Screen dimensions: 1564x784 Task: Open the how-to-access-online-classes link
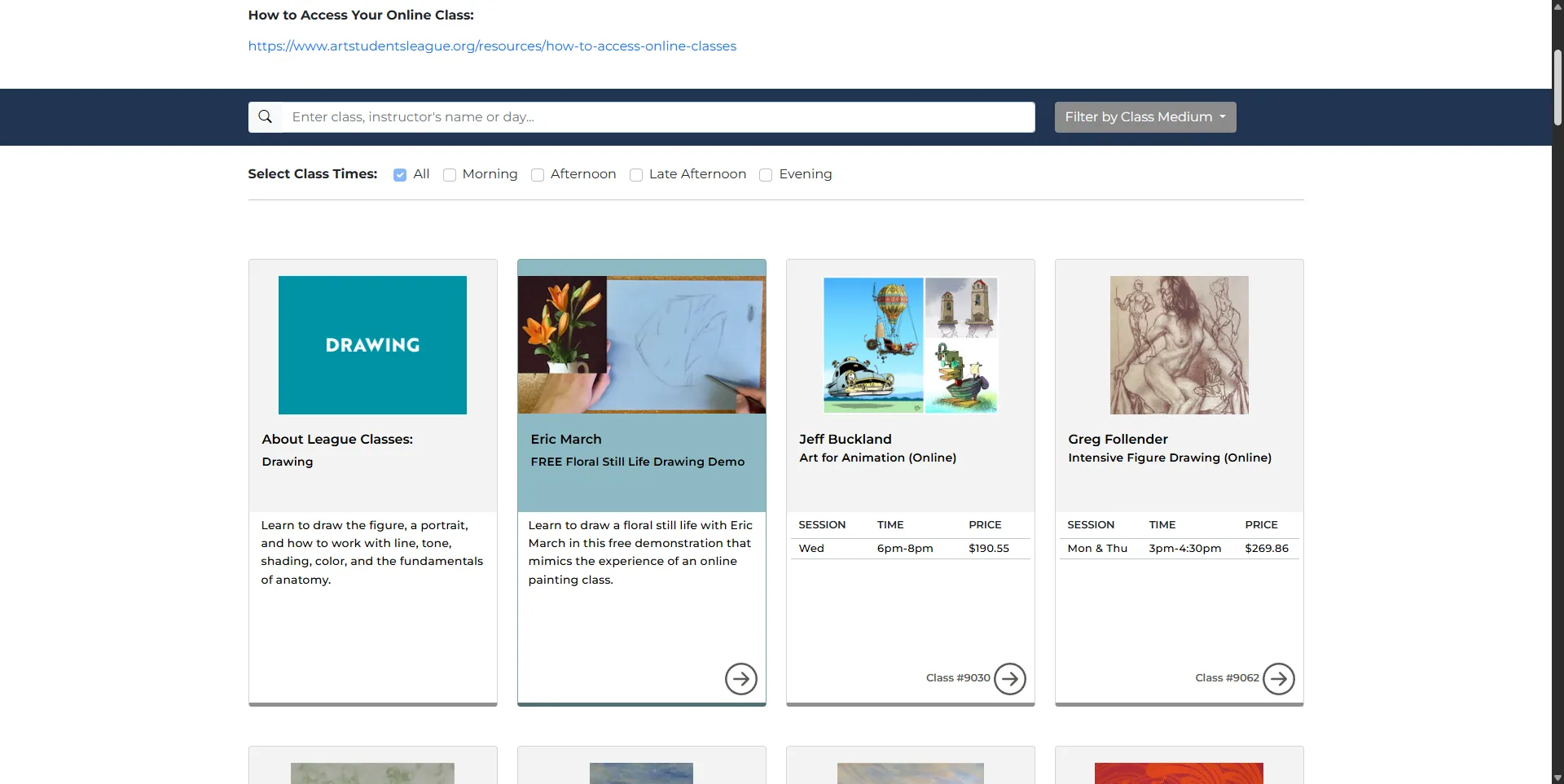click(x=492, y=46)
